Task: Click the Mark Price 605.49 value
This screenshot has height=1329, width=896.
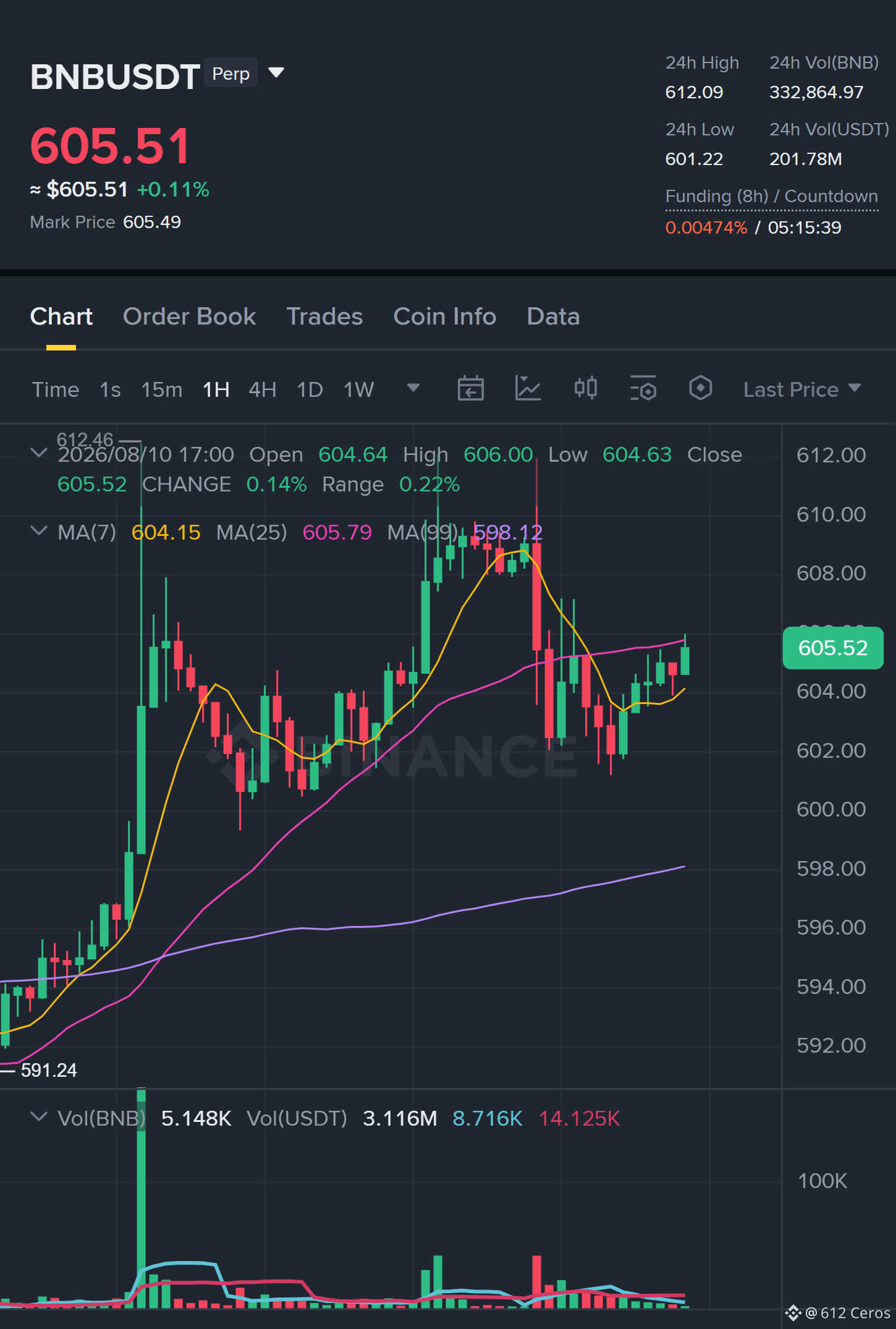Action: (152, 222)
